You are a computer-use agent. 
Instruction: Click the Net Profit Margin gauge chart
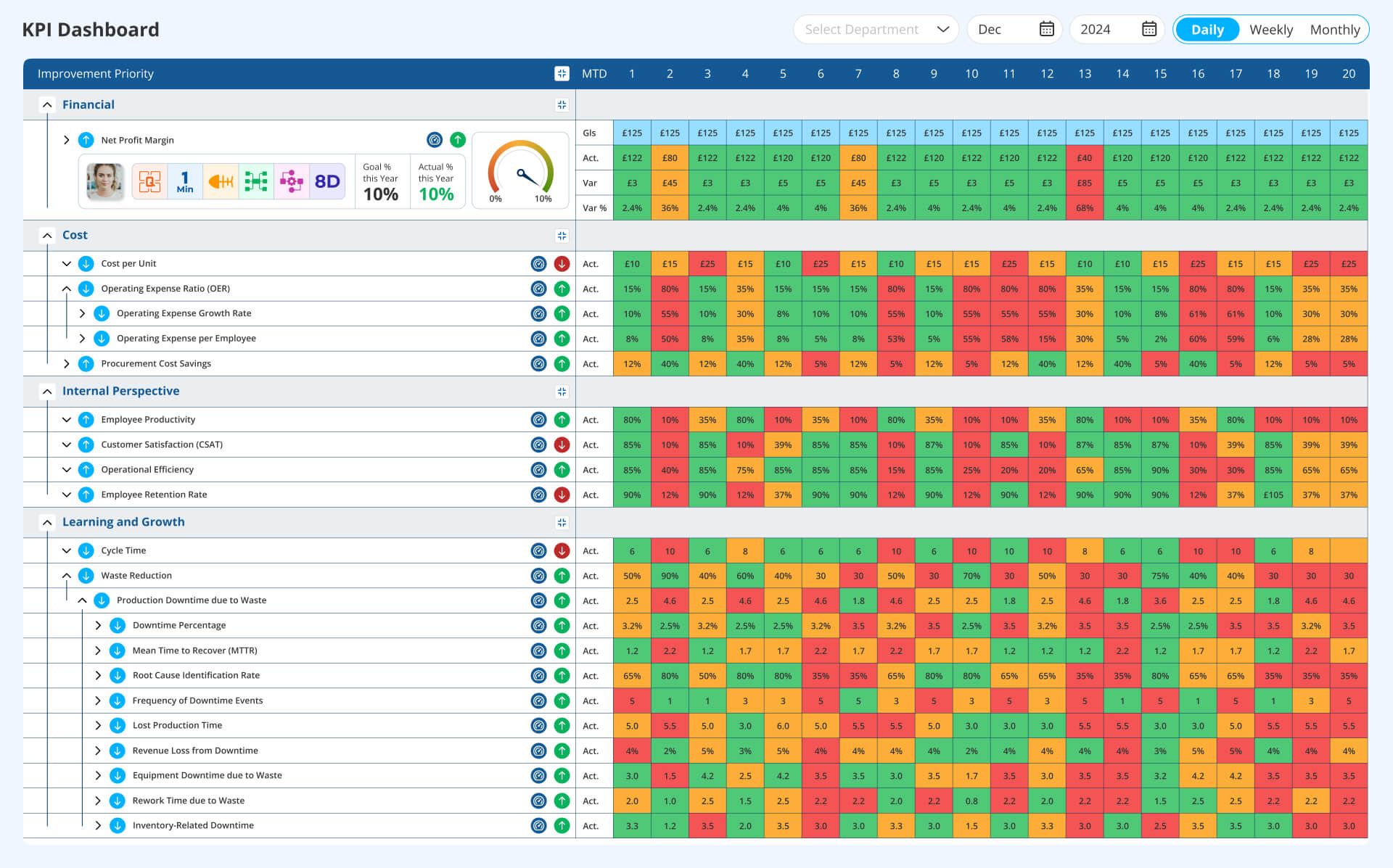pyautogui.click(x=519, y=170)
